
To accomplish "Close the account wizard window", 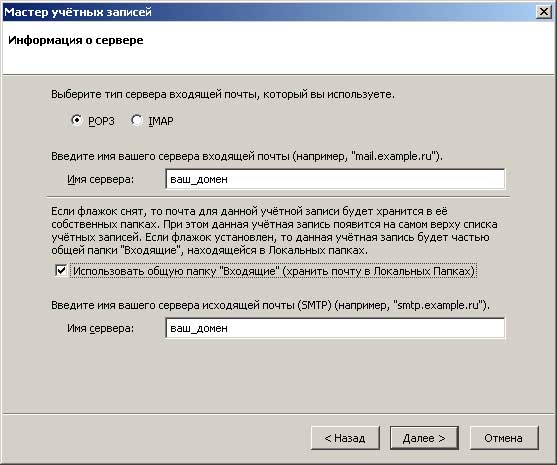I will (x=544, y=12).
